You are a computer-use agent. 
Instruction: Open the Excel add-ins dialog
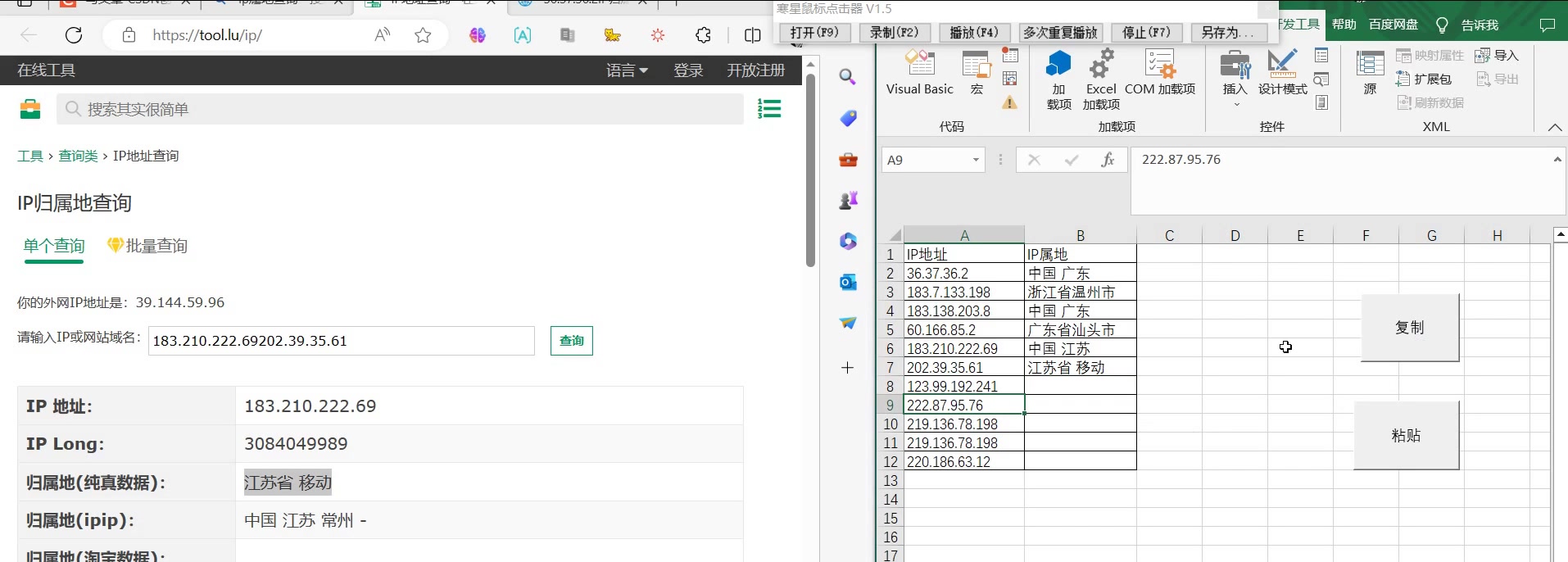(1100, 79)
